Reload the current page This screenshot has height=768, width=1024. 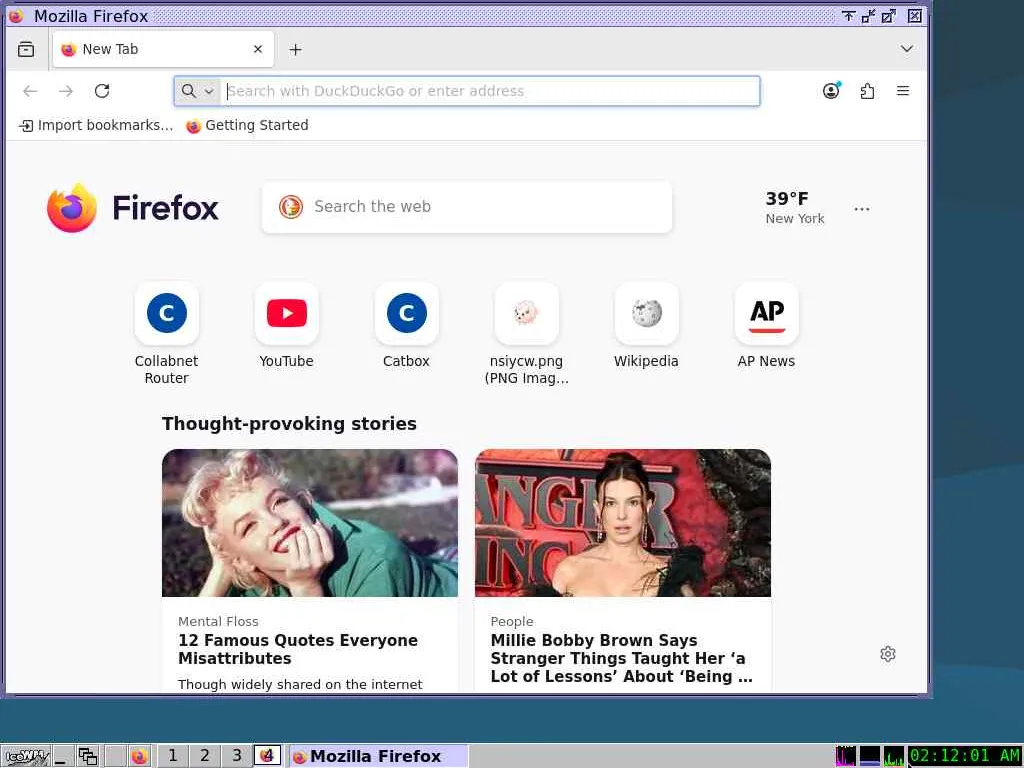(102, 91)
